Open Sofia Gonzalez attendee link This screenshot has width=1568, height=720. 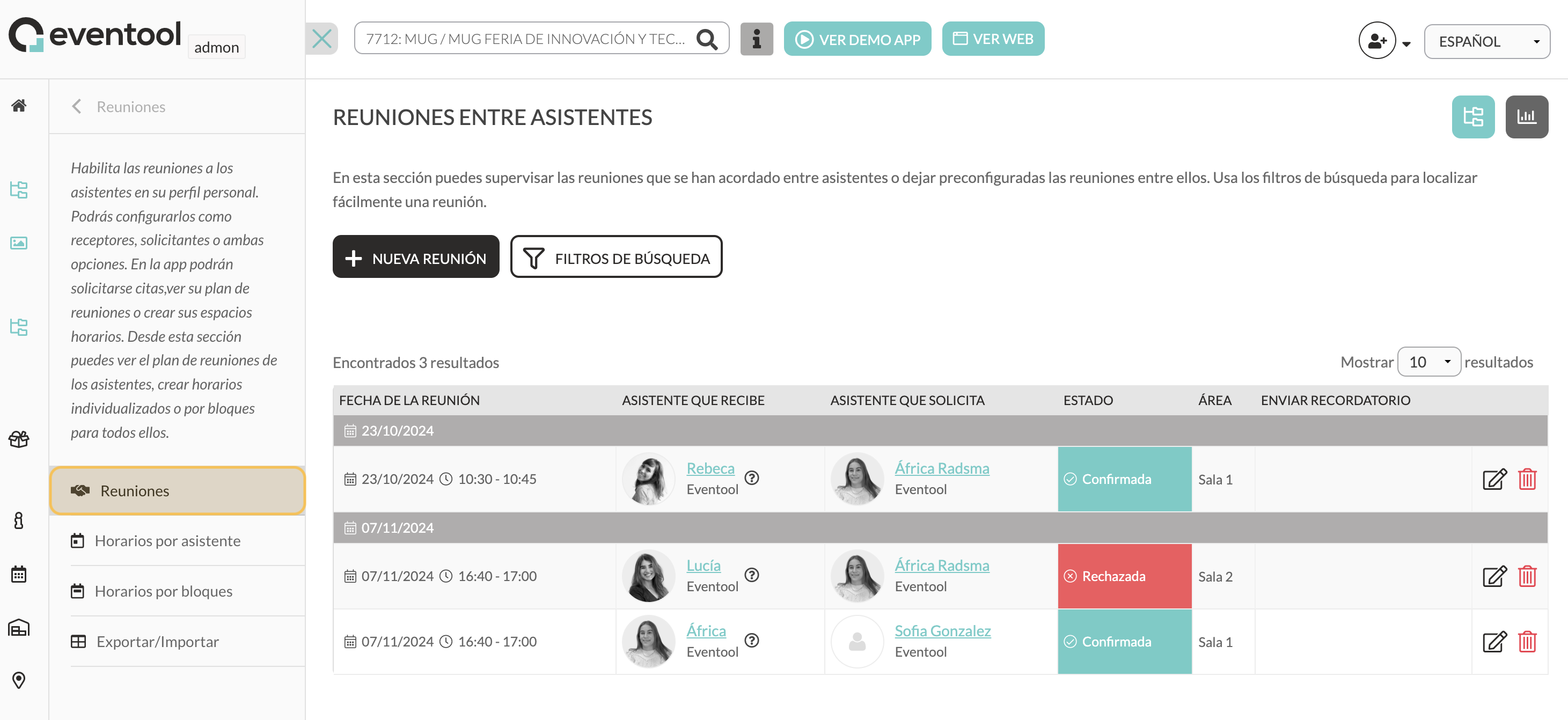click(942, 631)
